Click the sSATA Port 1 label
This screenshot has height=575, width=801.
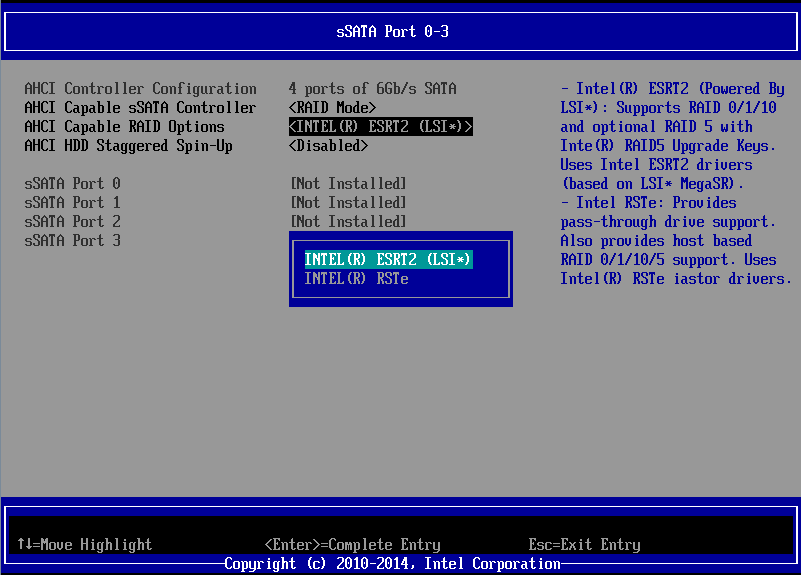(x=73, y=203)
